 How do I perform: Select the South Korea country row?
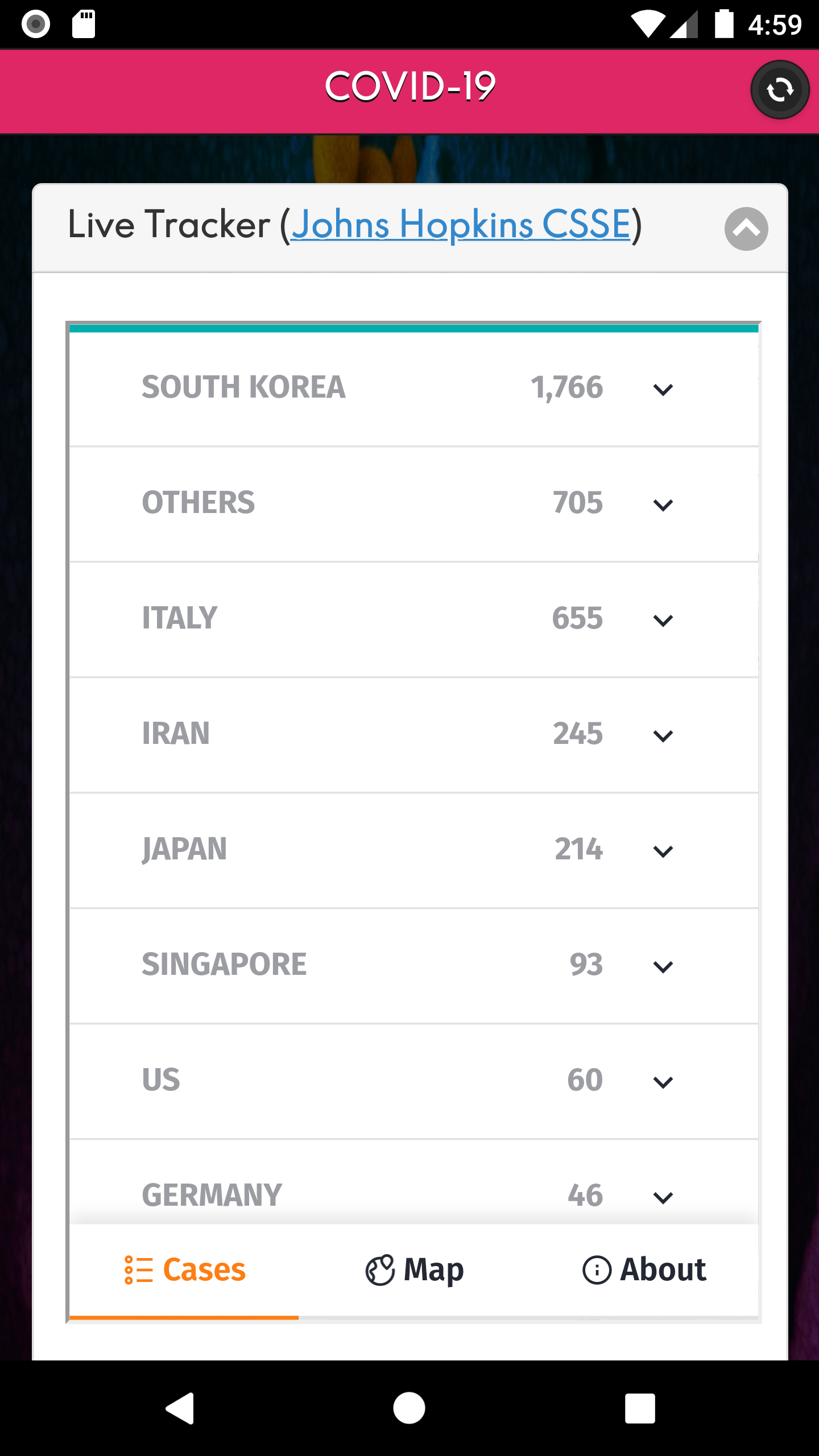point(414,388)
